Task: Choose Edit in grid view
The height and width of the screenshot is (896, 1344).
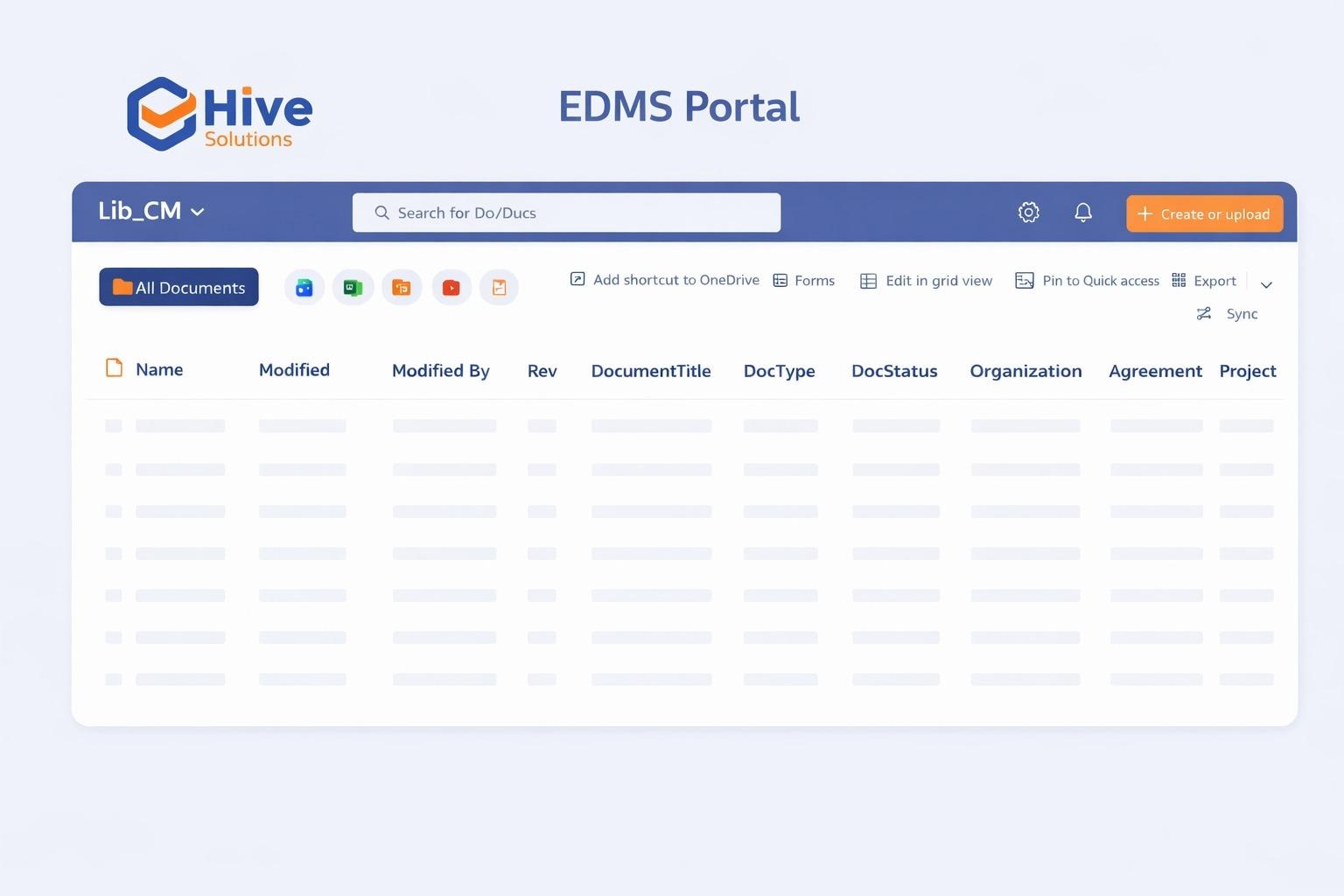Action: [x=927, y=281]
